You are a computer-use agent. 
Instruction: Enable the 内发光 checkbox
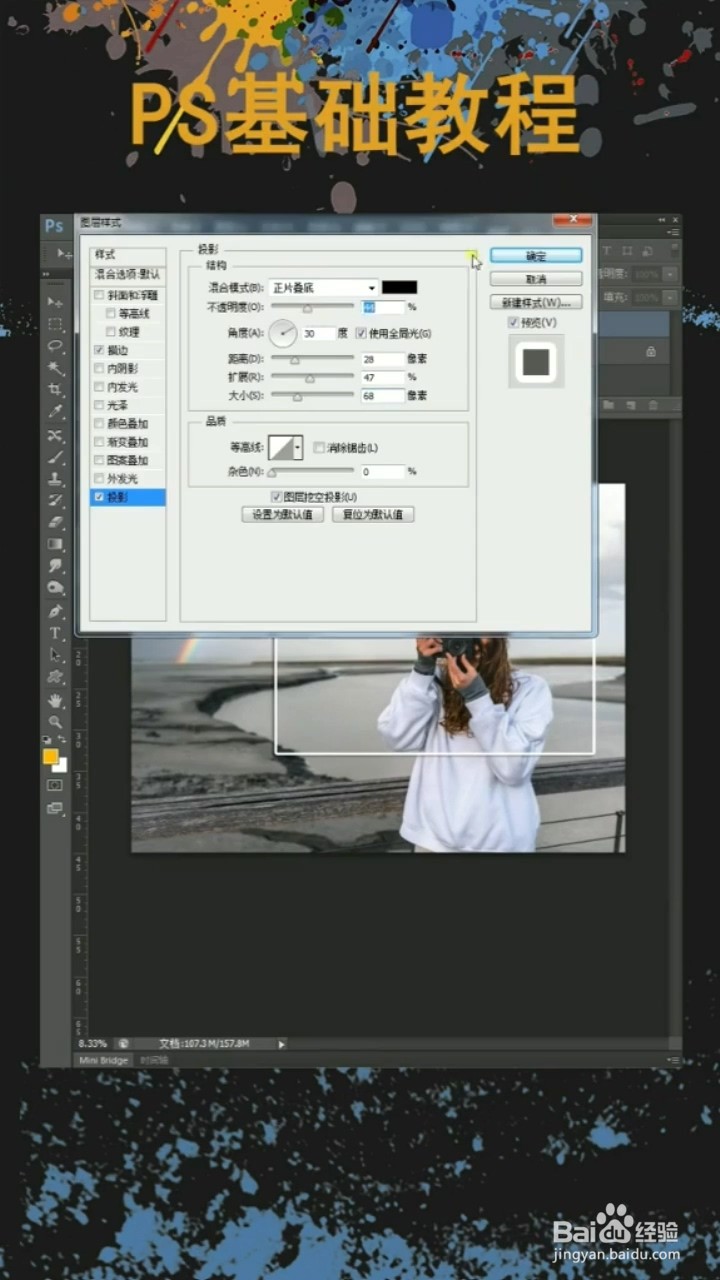98,387
